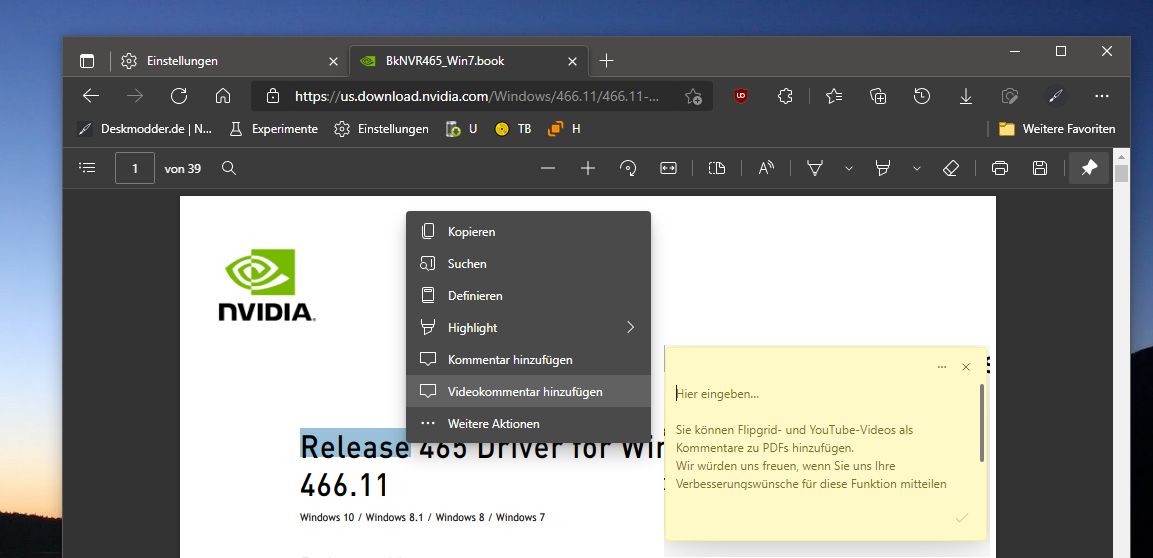This screenshot has width=1153, height=558.
Task: Click the PDF page number field
Action: (x=135, y=168)
